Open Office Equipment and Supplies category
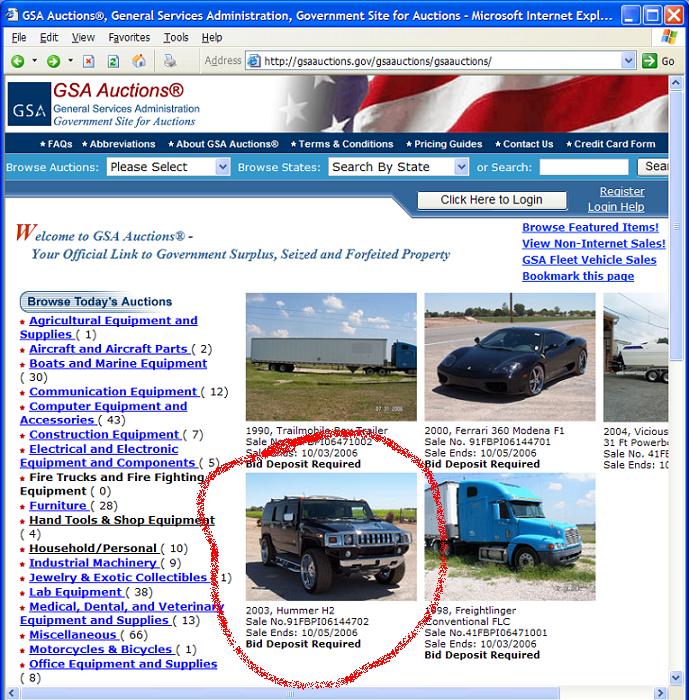The width and height of the screenshot is (689, 700). click(123, 664)
